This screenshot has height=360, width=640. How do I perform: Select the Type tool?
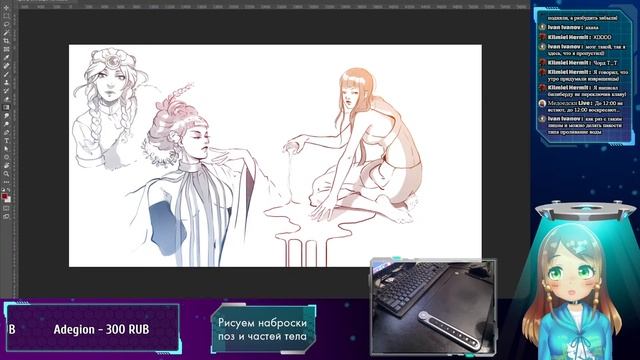(6, 140)
